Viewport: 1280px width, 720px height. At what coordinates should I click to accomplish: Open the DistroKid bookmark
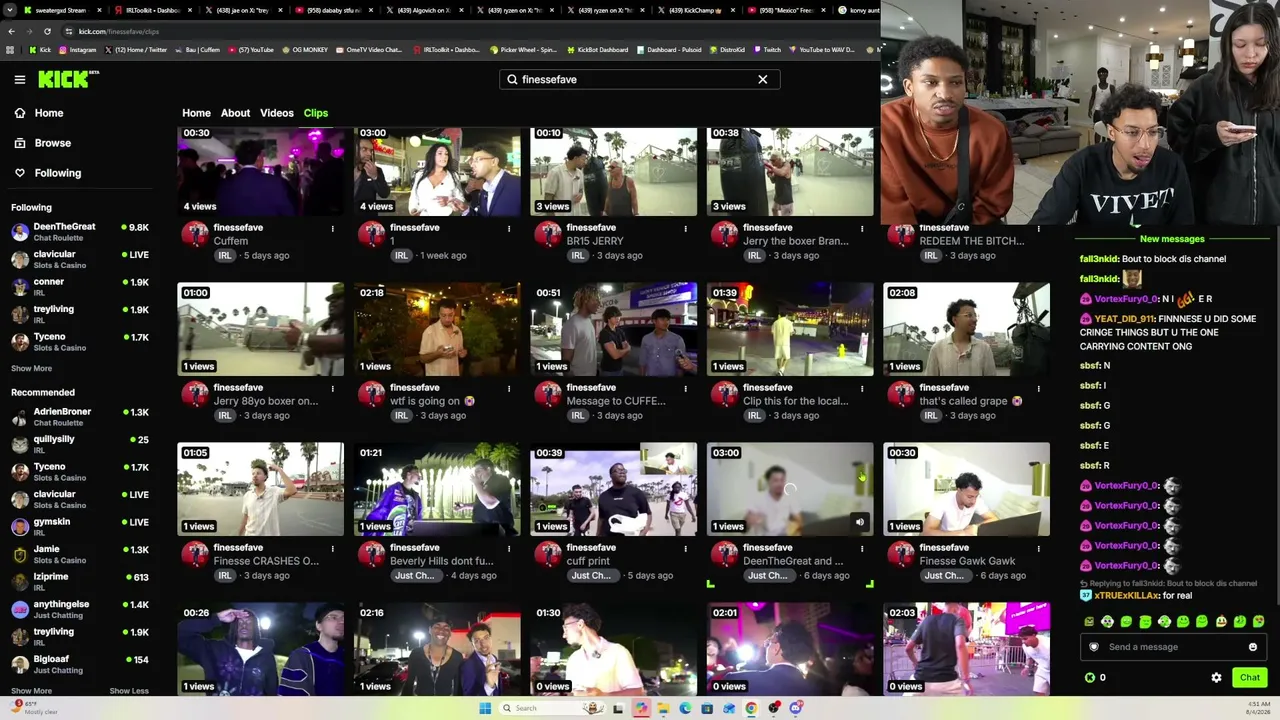(x=726, y=50)
